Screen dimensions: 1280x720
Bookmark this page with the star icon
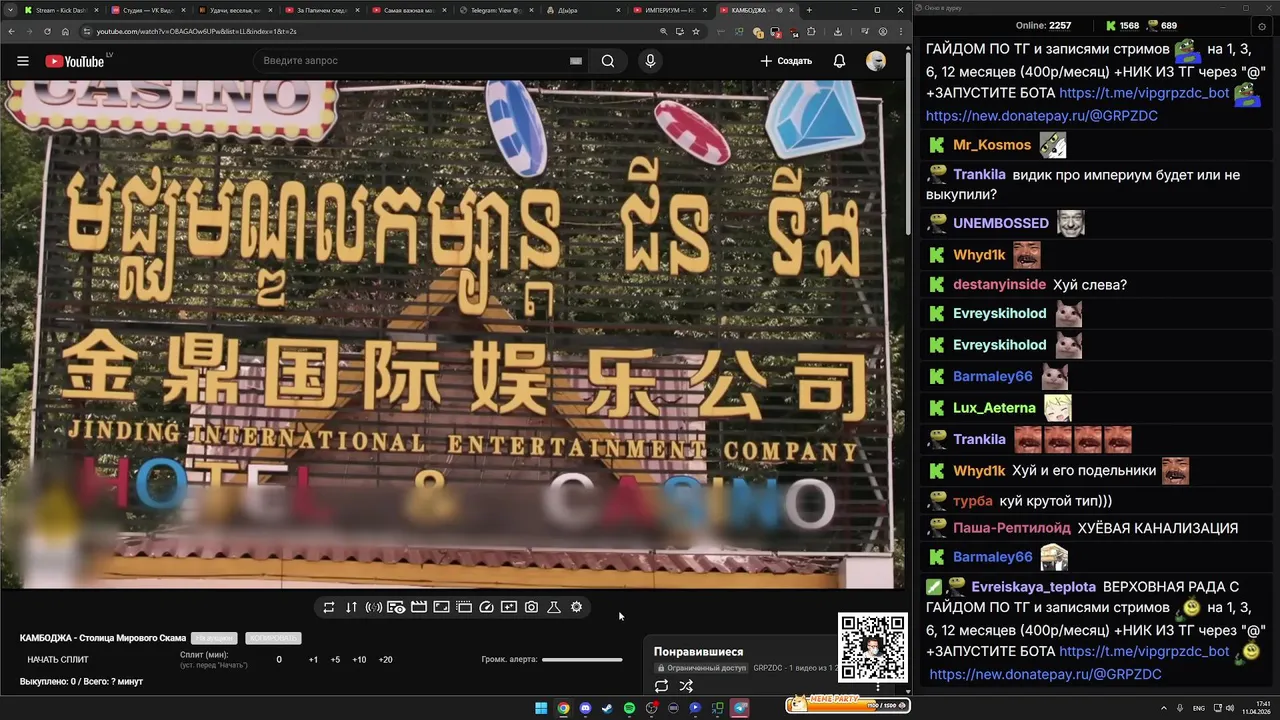[x=696, y=31]
